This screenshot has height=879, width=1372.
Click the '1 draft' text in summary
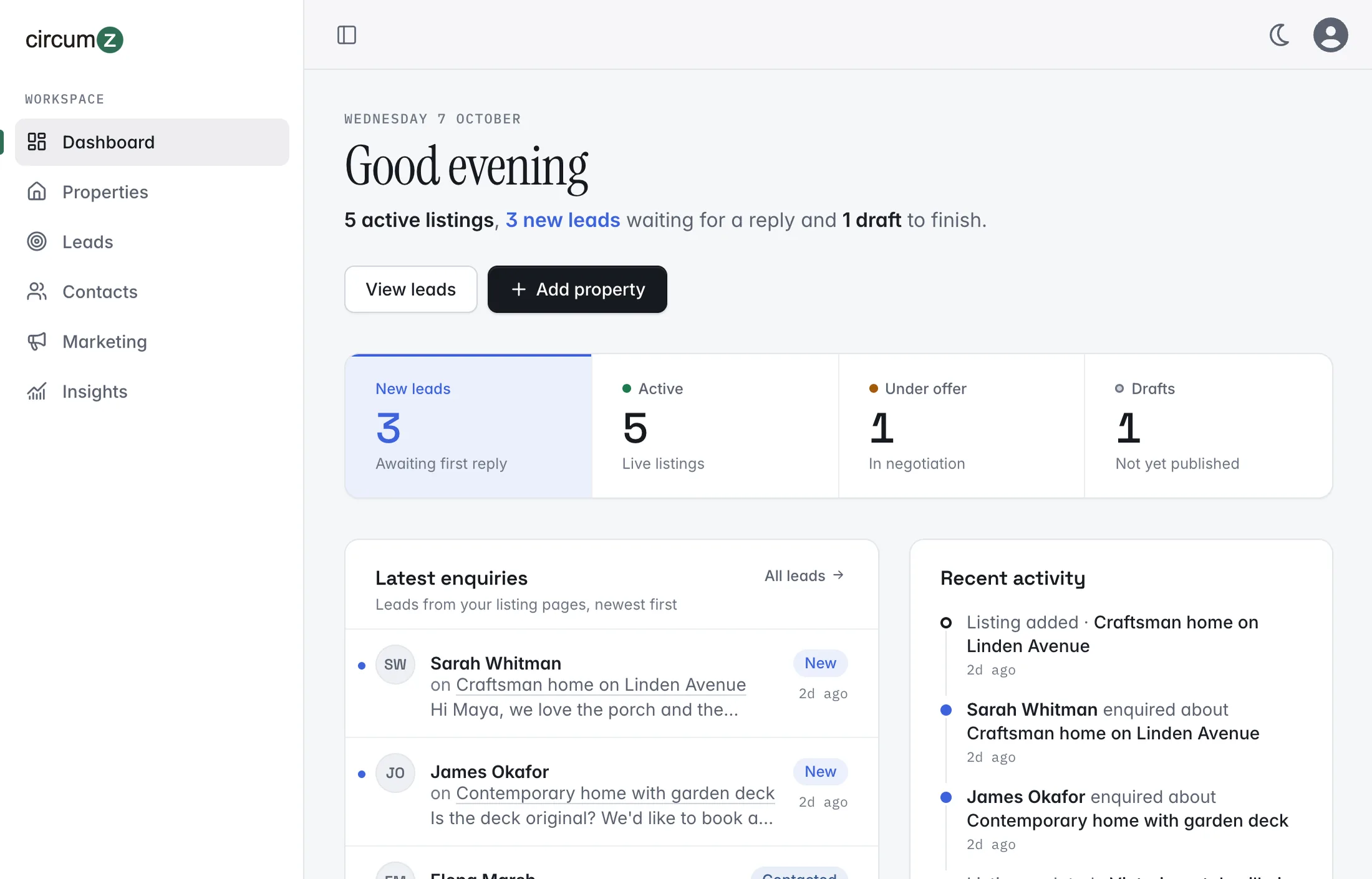[x=871, y=220]
